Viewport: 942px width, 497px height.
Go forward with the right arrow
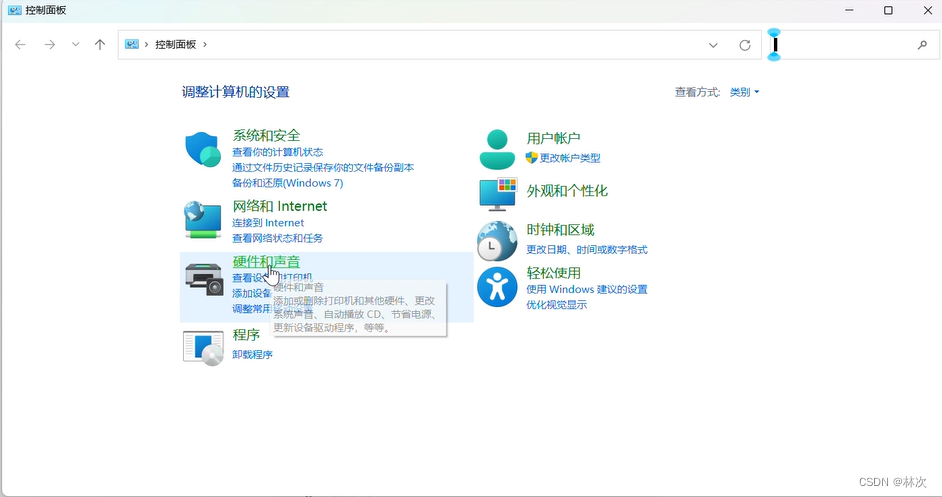pos(50,44)
